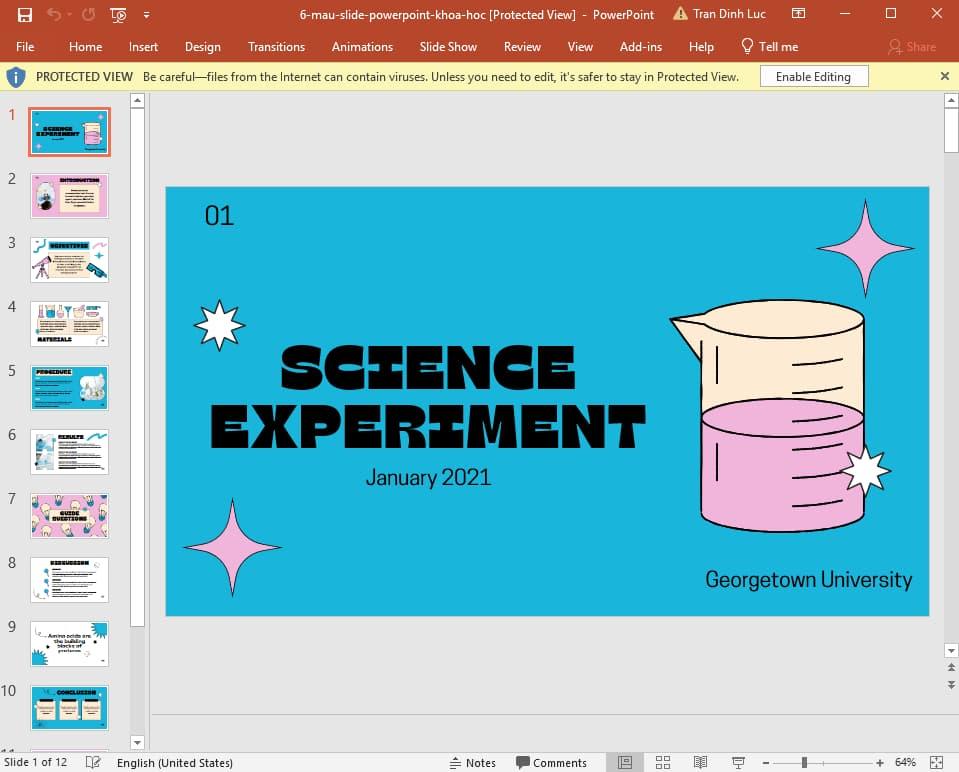Launch Slide Show from the status bar icon

(738, 762)
